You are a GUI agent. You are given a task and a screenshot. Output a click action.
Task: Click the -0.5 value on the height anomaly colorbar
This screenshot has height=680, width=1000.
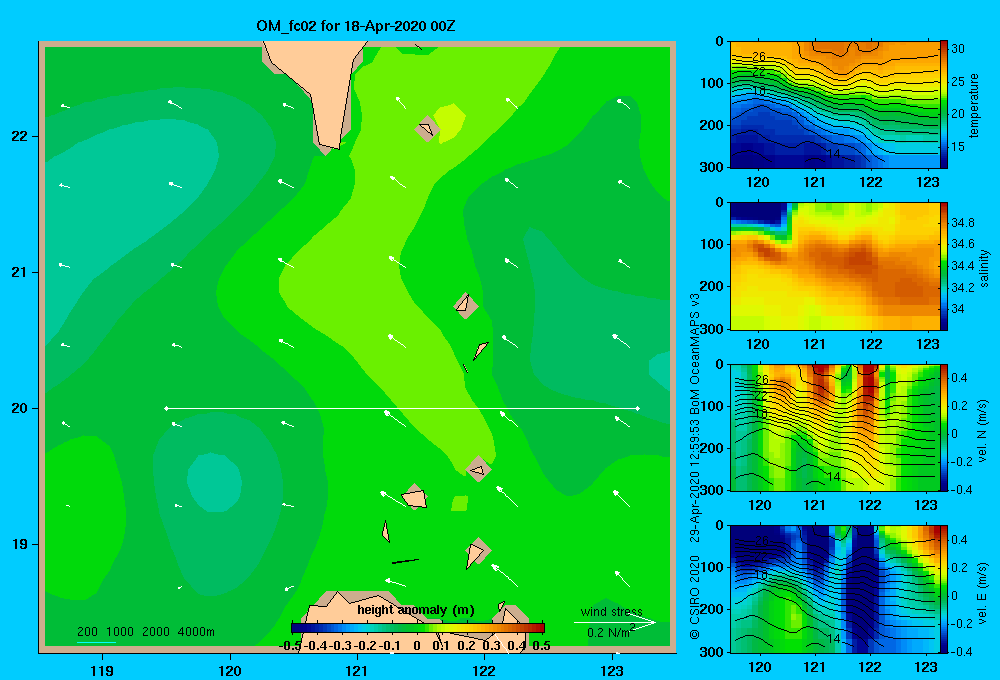290,646
